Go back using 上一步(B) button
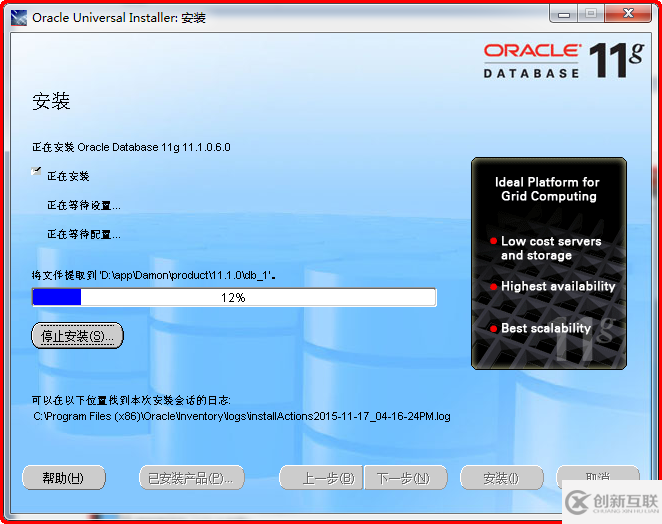Viewport: 662px width, 524px height. point(321,478)
